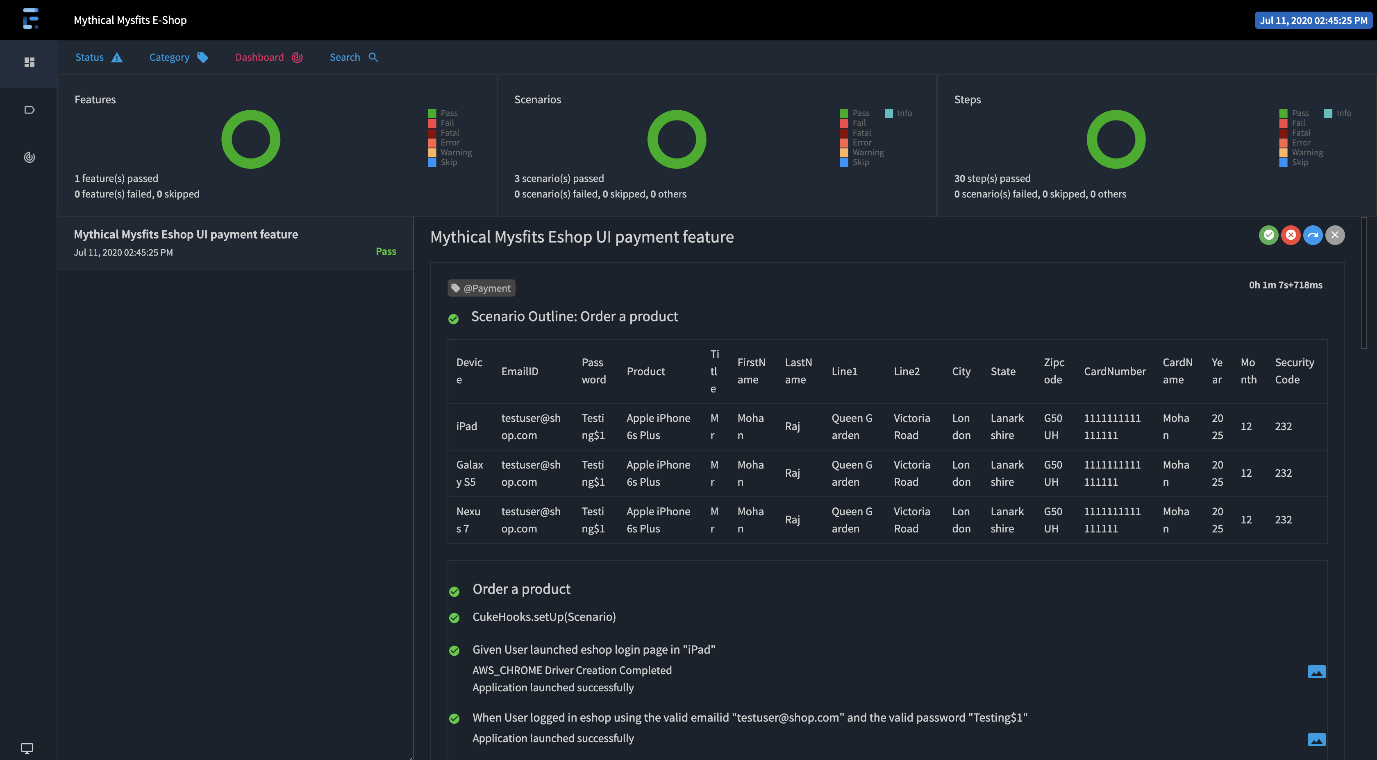Click the Mythical Mysfits E-Shop title

tap(130, 20)
